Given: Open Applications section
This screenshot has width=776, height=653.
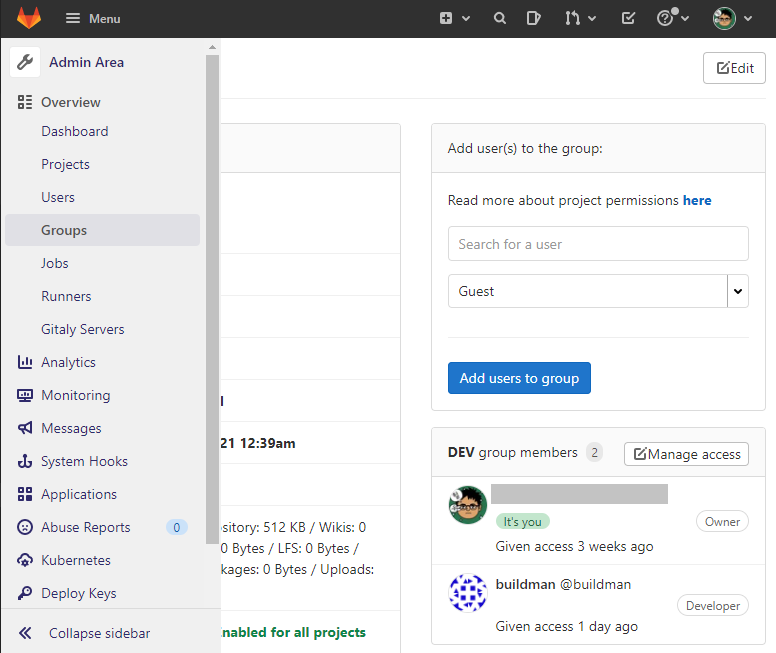Looking at the screenshot, I should tap(79, 494).
